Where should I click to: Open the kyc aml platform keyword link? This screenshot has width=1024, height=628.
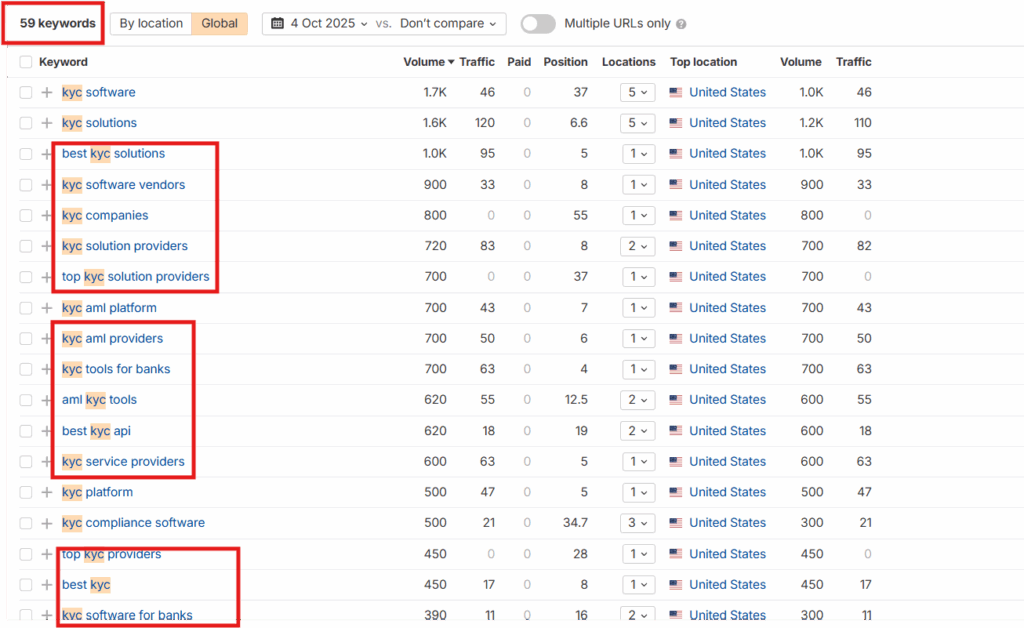[109, 308]
